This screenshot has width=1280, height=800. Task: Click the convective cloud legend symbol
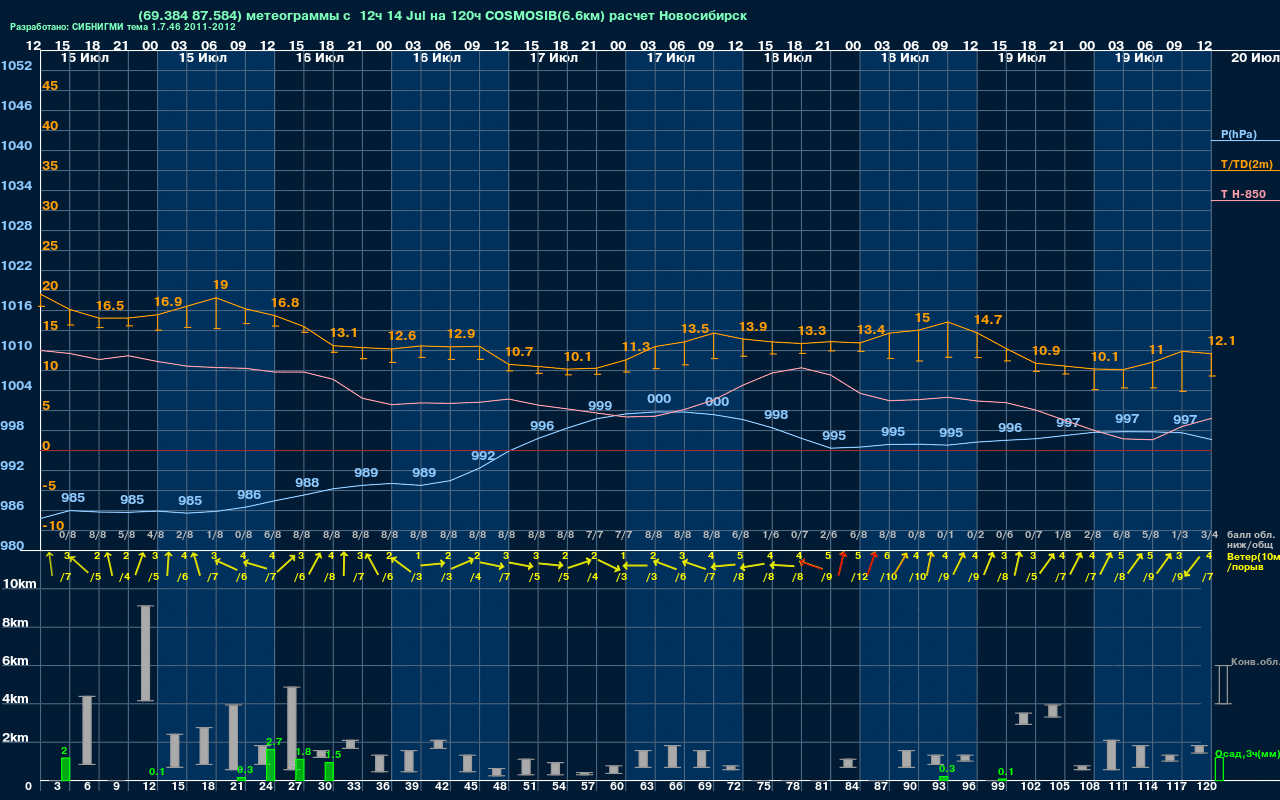click(x=1223, y=685)
